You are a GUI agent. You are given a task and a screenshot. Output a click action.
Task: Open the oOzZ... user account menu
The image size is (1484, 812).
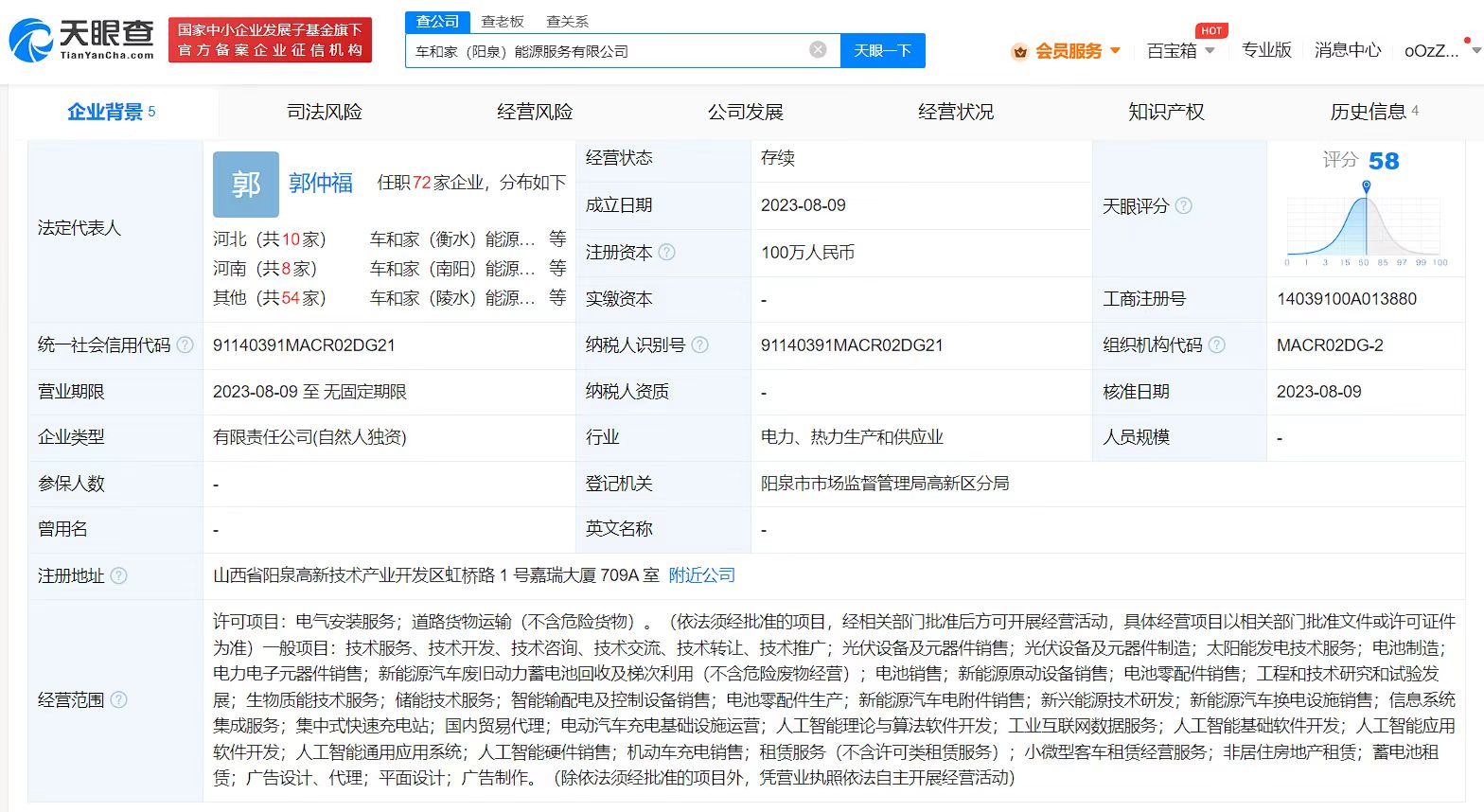click(x=1431, y=50)
